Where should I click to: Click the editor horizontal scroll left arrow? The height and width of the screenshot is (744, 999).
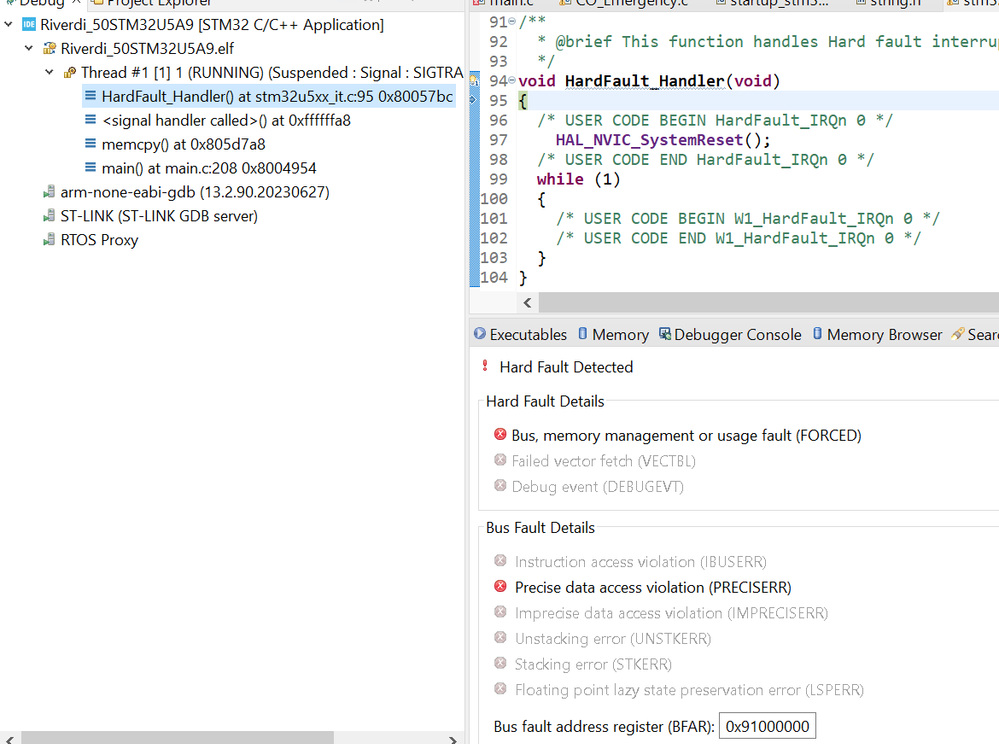(527, 303)
